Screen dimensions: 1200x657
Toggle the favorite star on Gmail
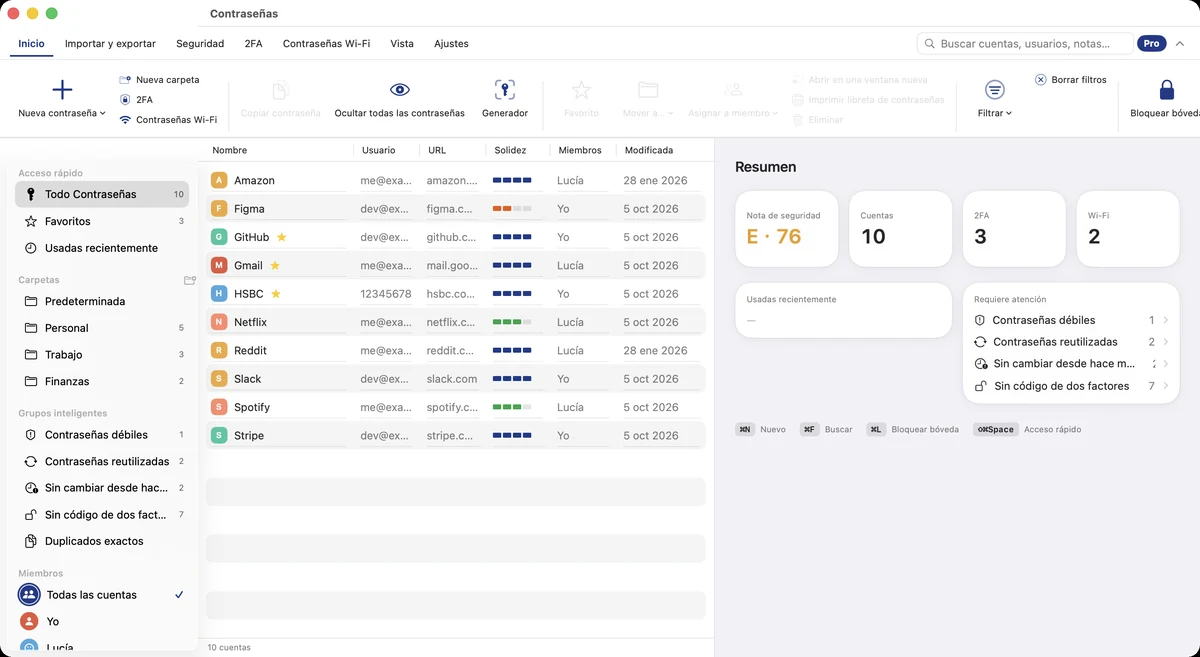click(275, 266)
